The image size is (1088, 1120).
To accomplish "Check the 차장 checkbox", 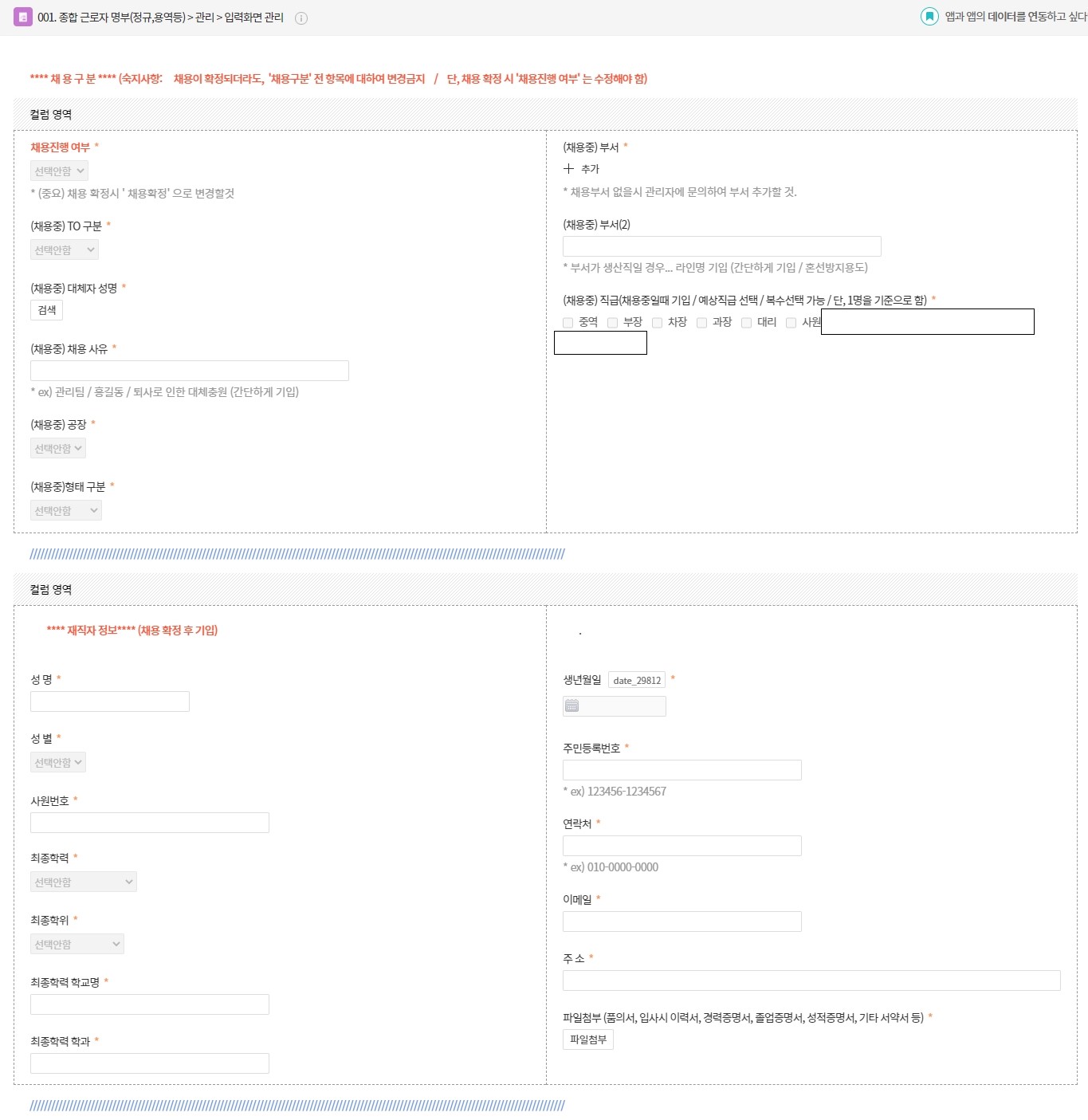I will tap(658, 323).
